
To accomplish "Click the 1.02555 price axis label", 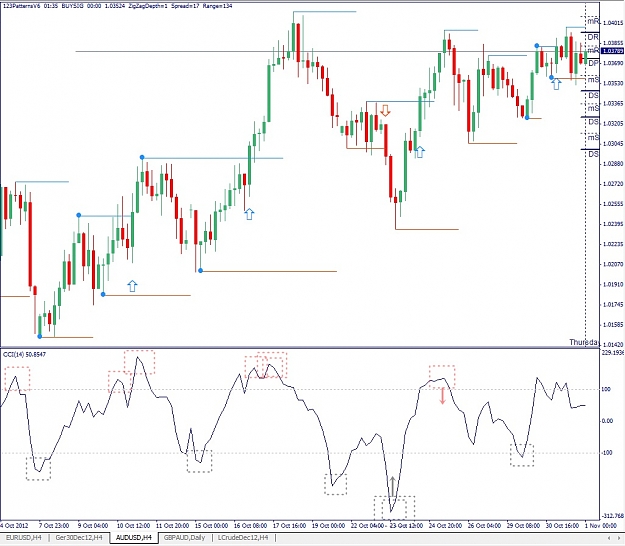I will coord(613,204).
